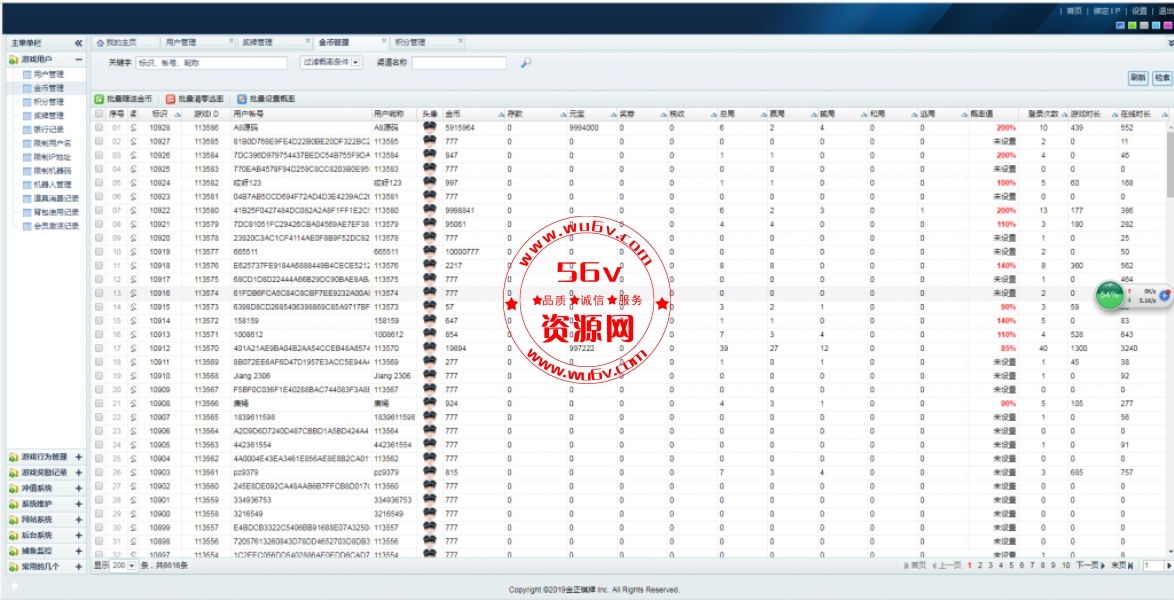Screen dimensions: 1174x600
Task: Expand the 系统维护 sidebar section
Action: pyautogui.click(x=79, y=504)
